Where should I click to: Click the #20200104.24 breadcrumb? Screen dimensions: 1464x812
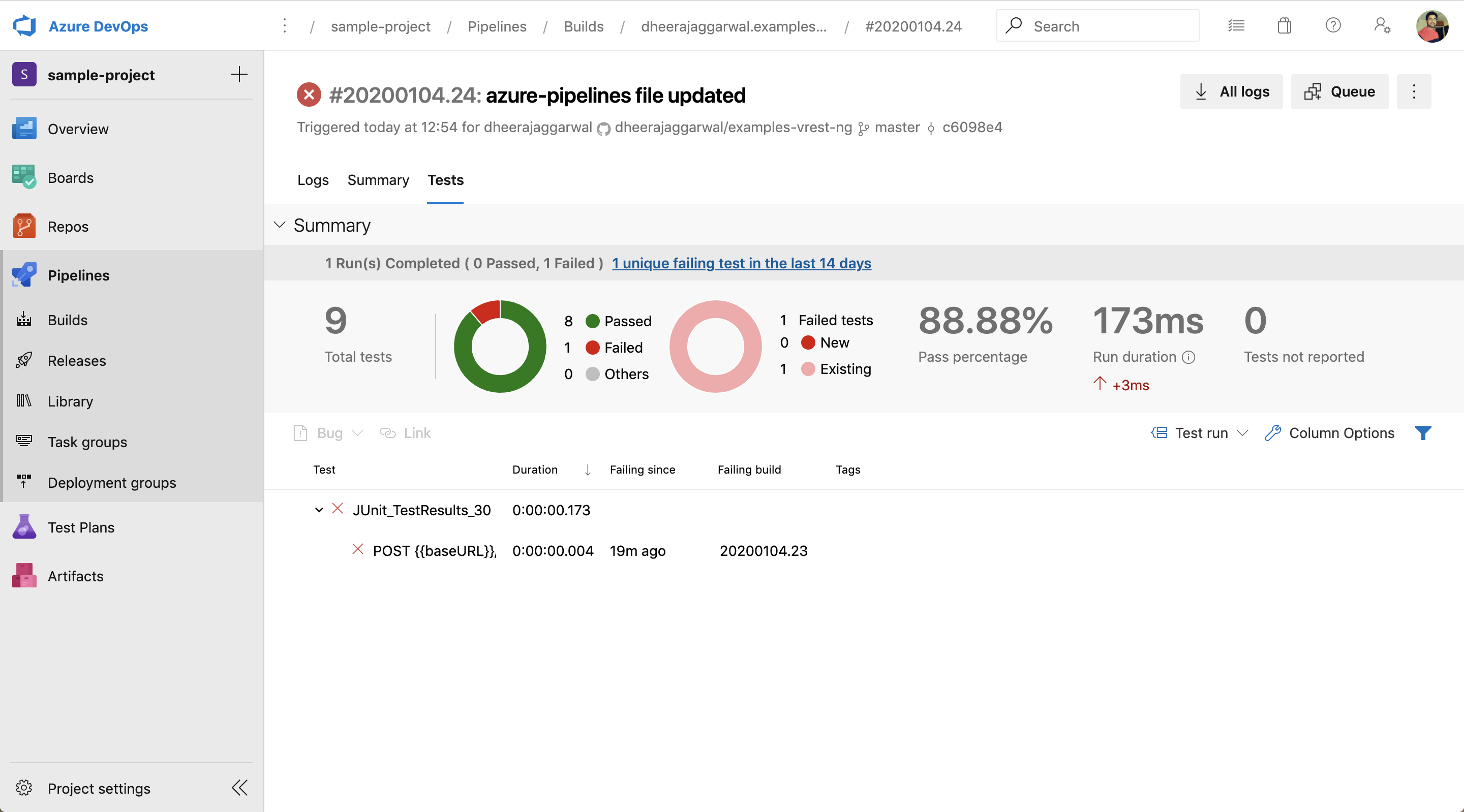click(913, 26)
